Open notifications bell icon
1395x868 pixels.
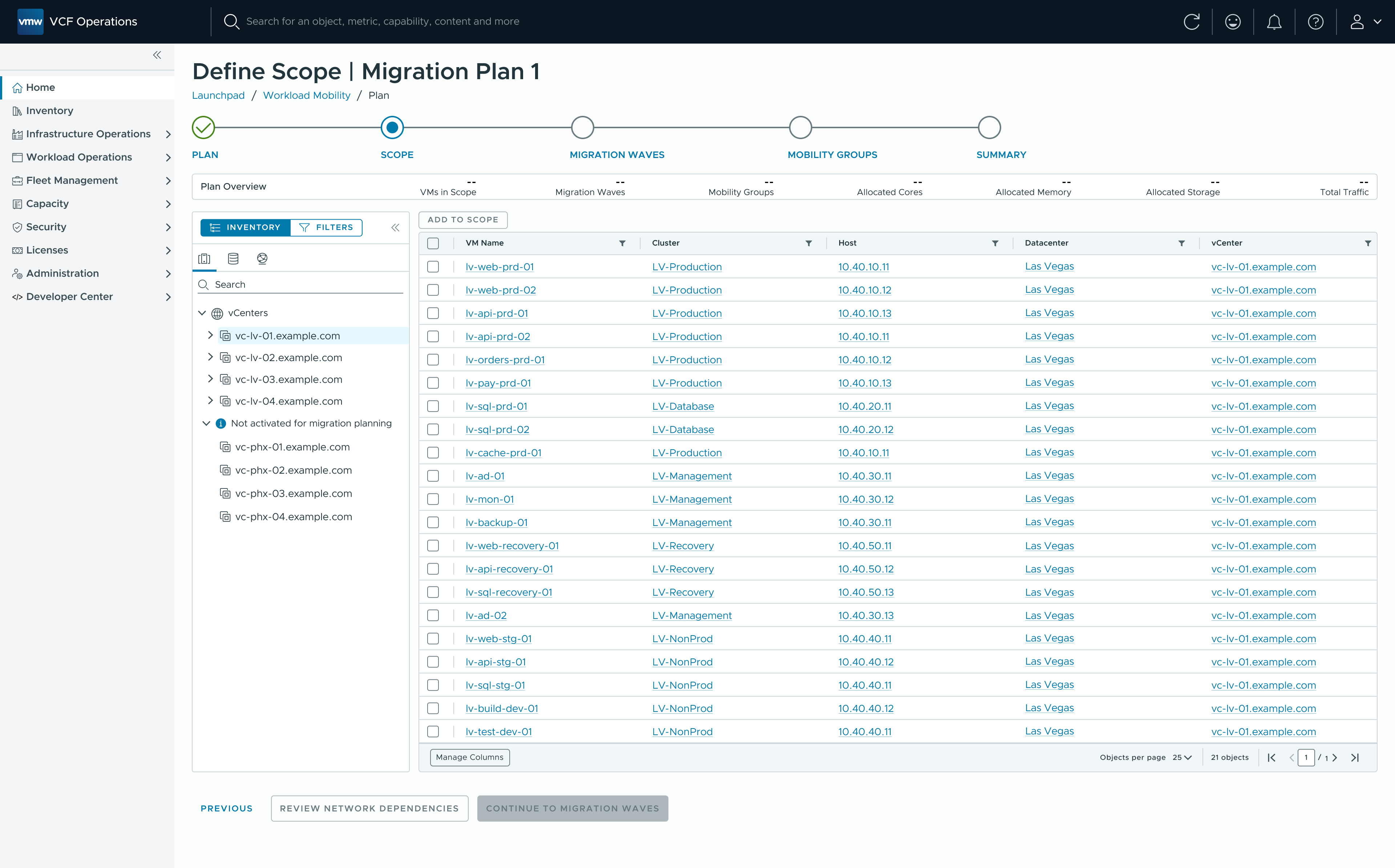[x=1274, y=22]
